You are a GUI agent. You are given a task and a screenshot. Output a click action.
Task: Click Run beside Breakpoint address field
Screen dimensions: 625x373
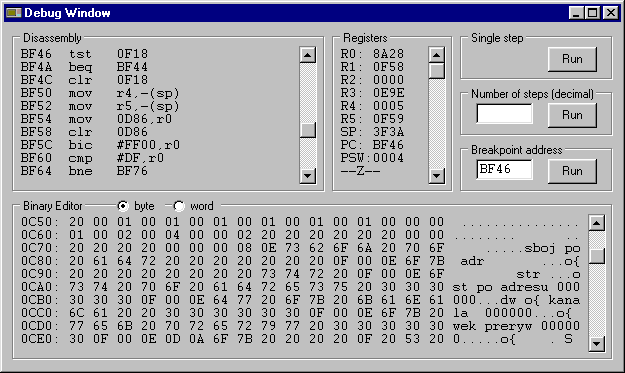(572, 171)
